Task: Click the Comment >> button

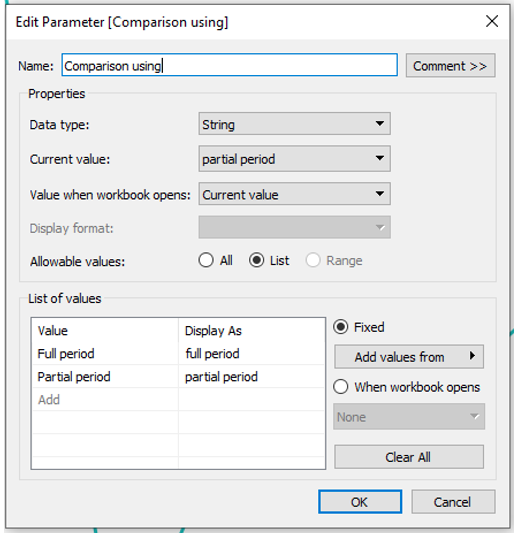Action: pyautogui.click(x=450, y=66)
